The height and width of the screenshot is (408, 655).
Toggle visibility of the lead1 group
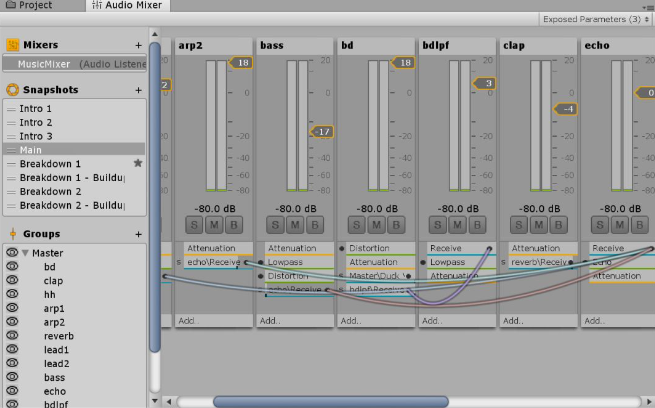13,350
